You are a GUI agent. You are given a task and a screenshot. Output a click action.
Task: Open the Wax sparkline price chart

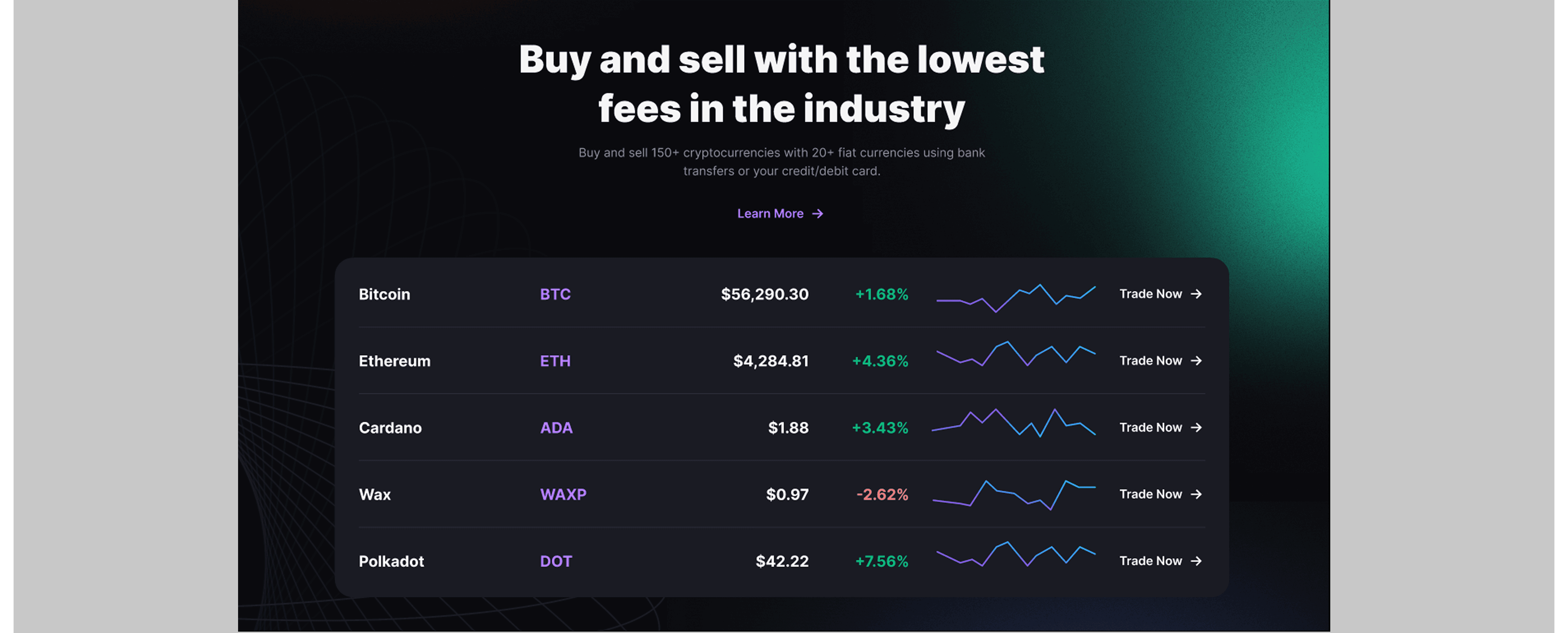[1014, 495]
